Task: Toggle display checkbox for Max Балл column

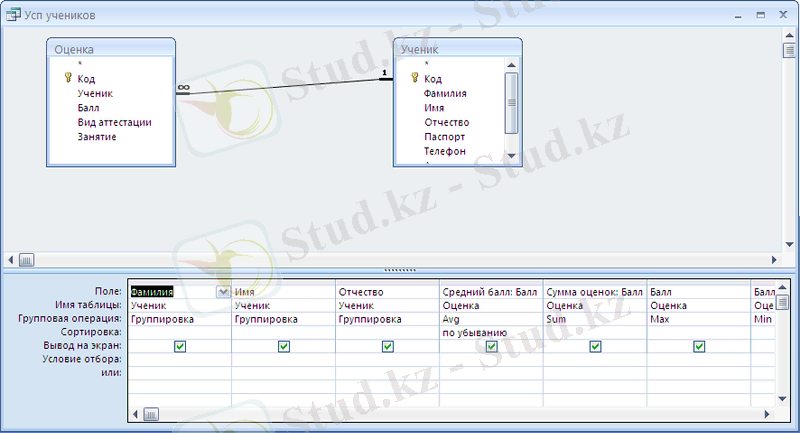Action: [699, 347]
